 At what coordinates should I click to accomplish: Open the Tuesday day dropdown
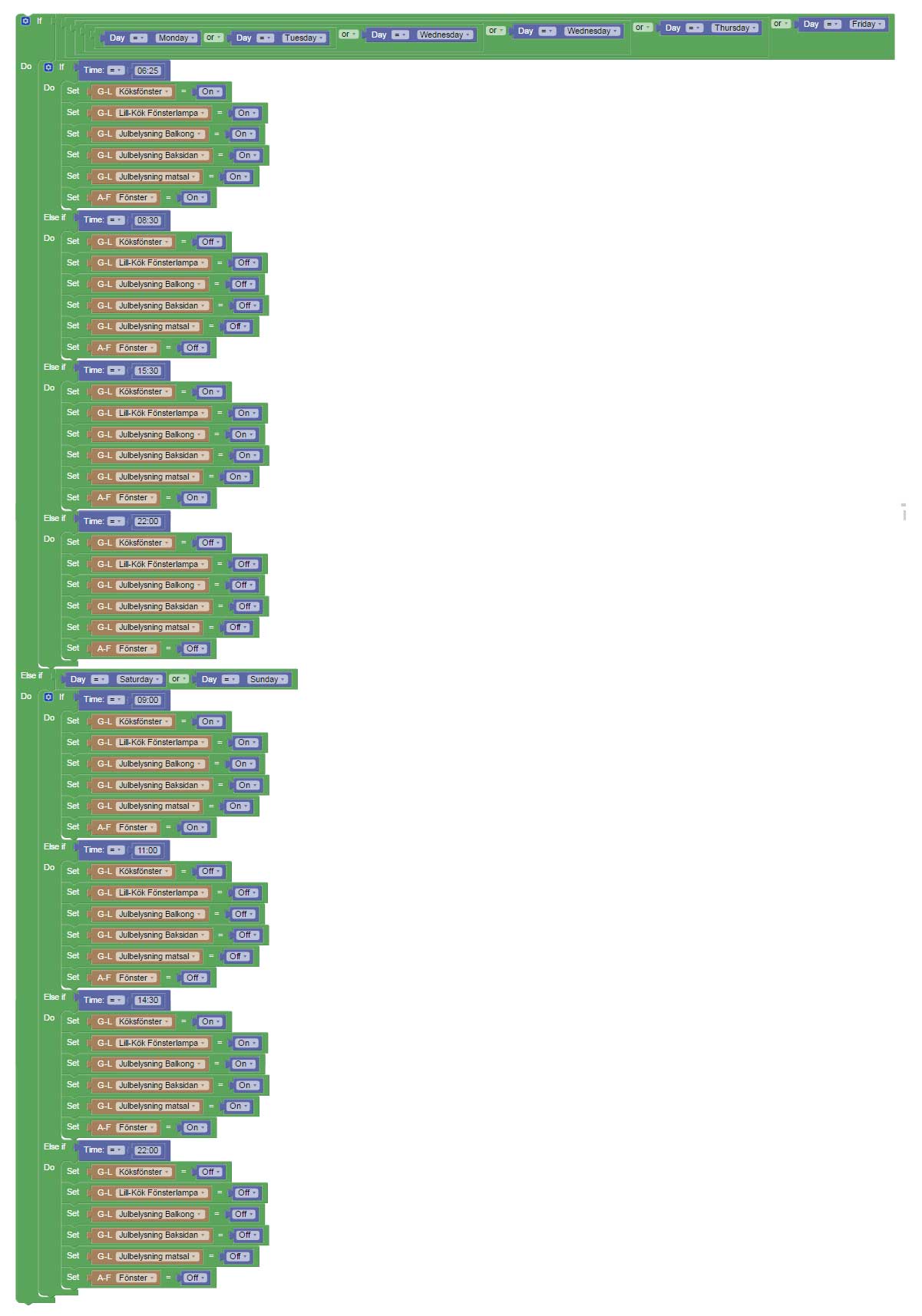click(304, 38)
